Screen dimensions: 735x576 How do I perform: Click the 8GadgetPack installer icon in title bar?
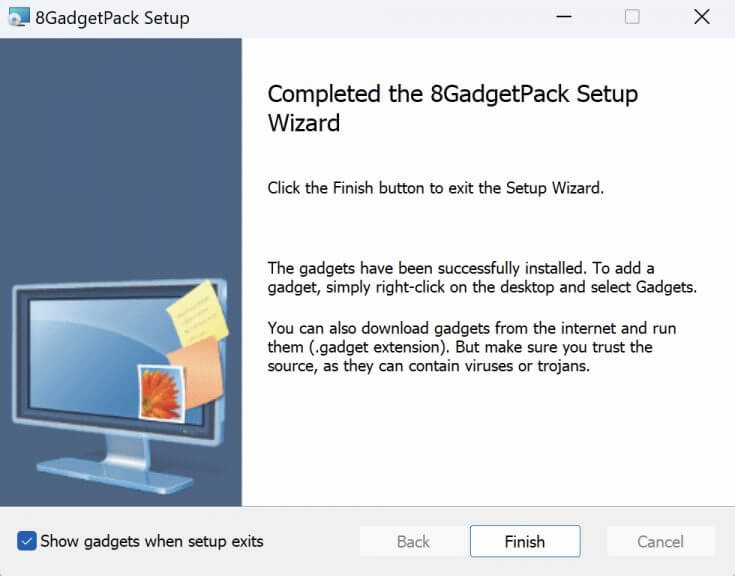pyautogui.click(x=18, y=18)
